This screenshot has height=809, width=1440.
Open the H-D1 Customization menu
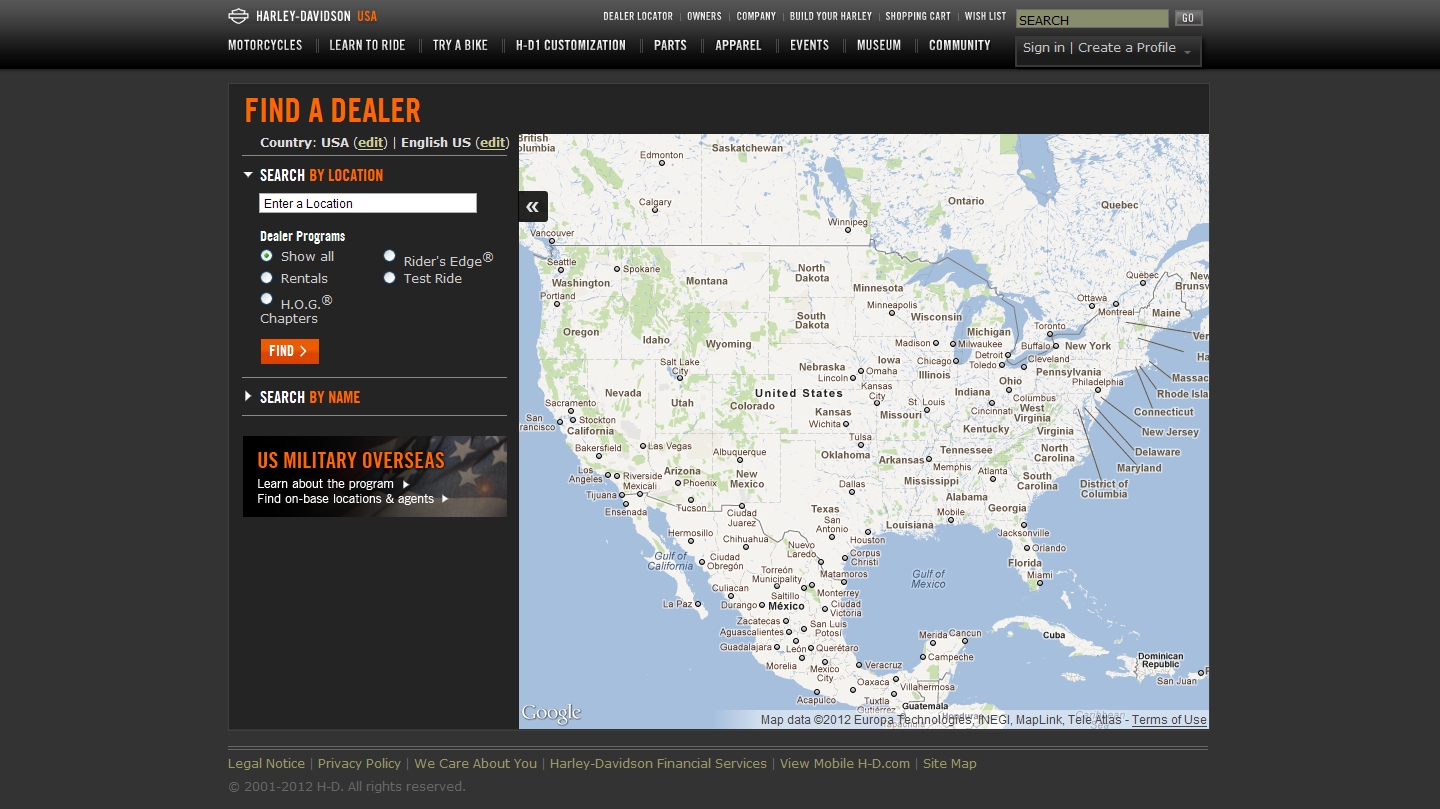click(571, 45)
